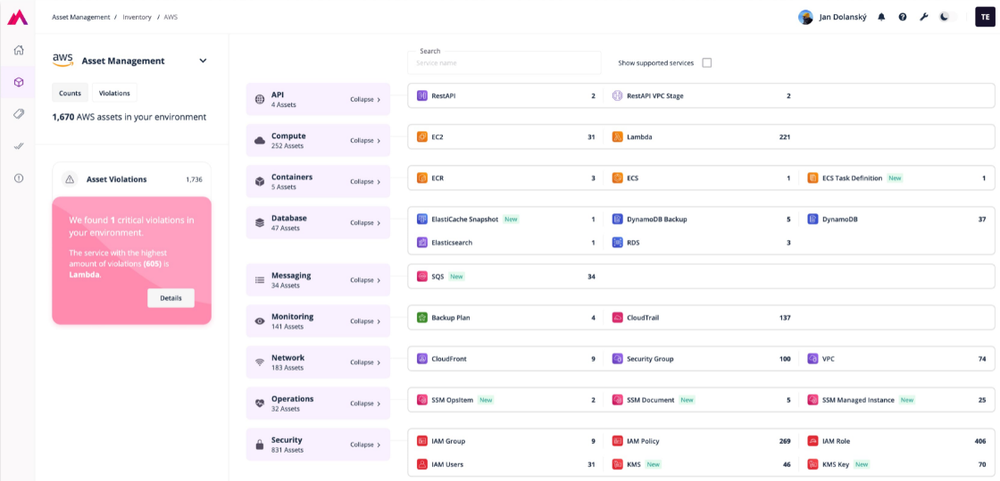This screenshot has width=1000, height=481.
Task: Click the VPC service icon
Action: point(812,359)
